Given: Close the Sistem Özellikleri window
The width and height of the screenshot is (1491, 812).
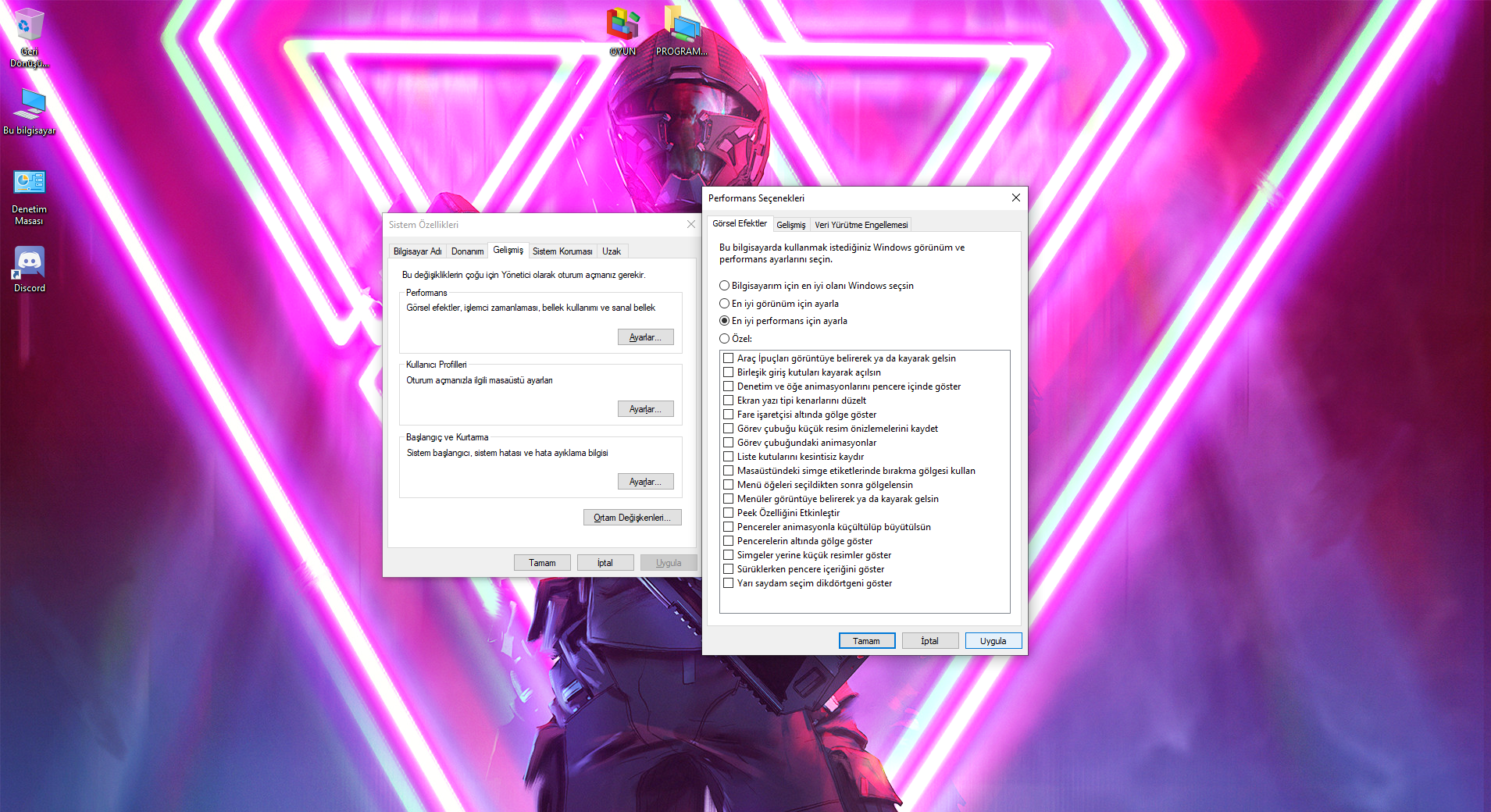Looking at the screenshot, I should click(691, 224).
